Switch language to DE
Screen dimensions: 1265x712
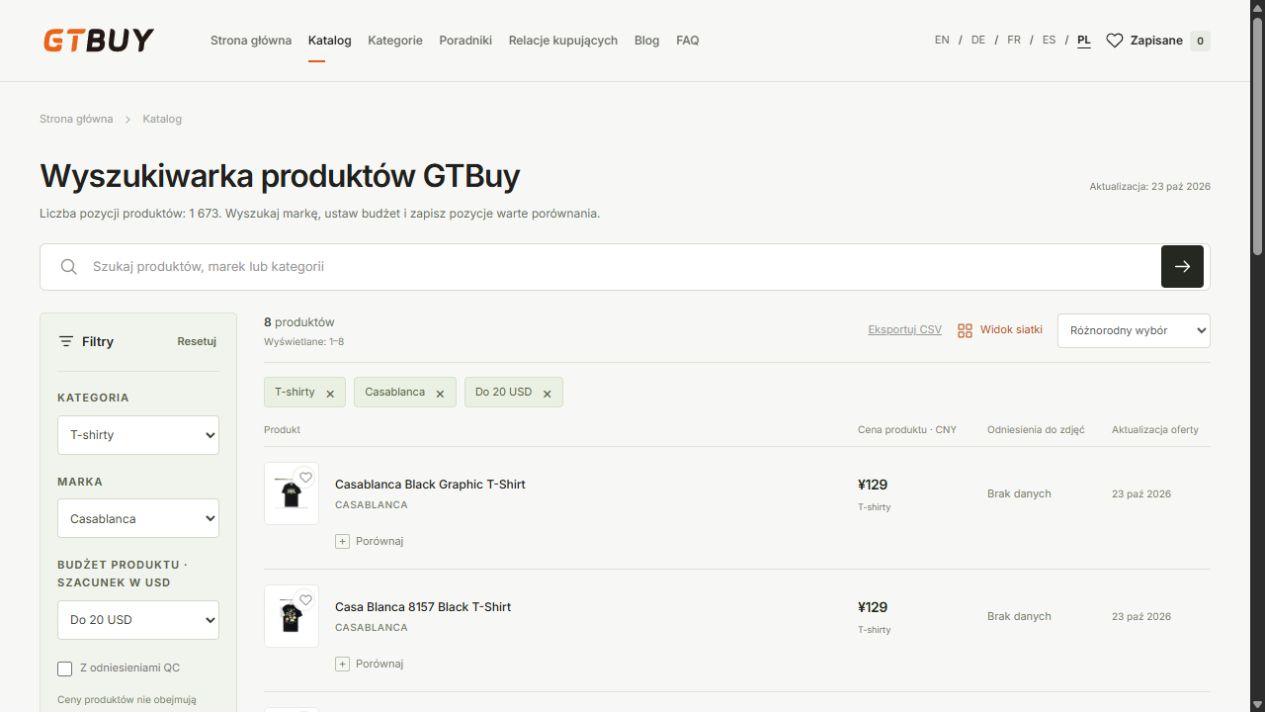pyautogui.click(x=978, y=41)
